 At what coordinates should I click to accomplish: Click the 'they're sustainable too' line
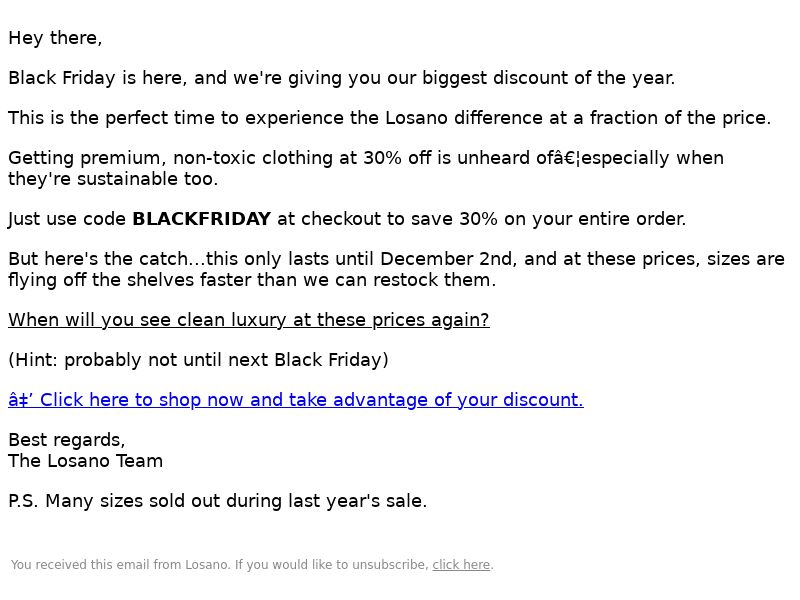point(113,179)
